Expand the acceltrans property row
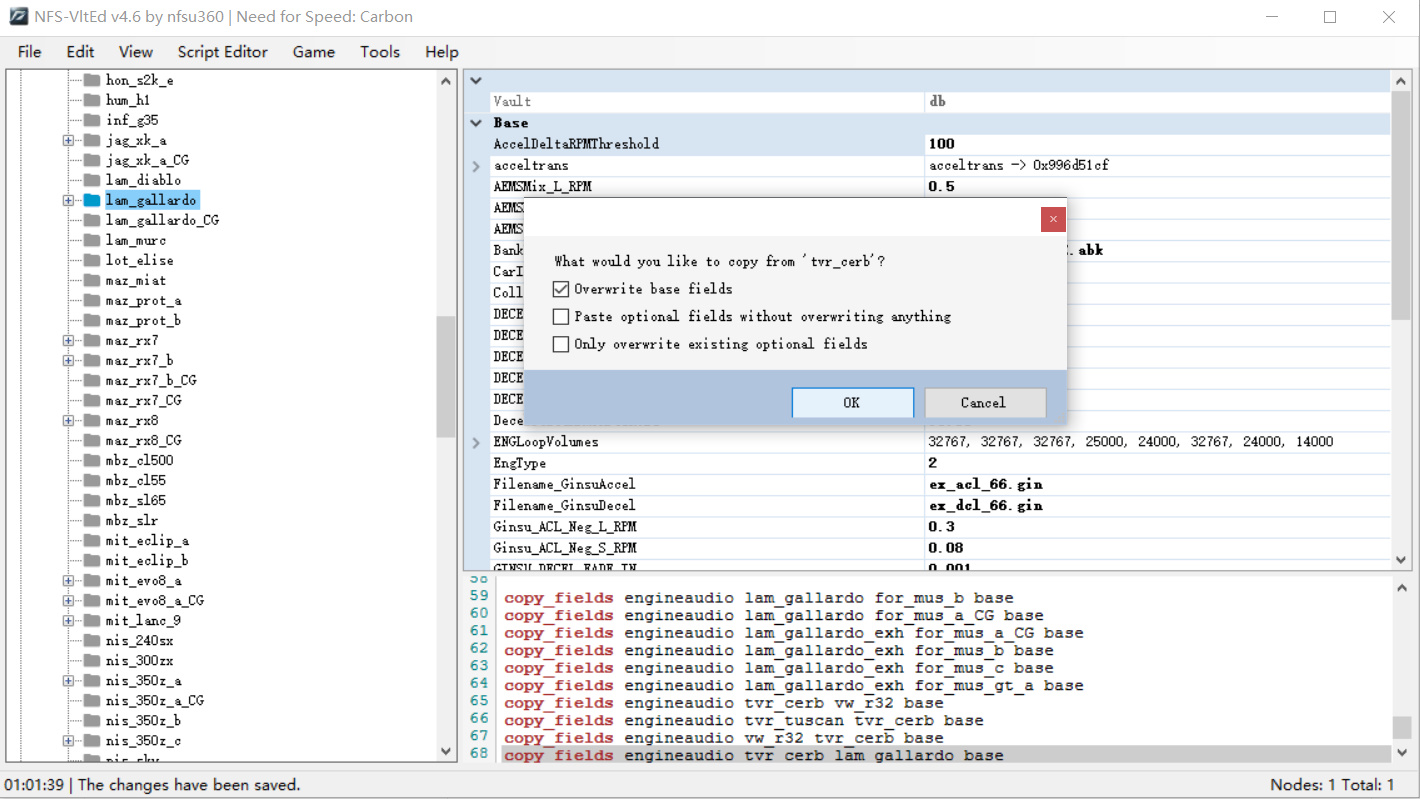The image size is (1420, 799). click(x=476, y=166)
